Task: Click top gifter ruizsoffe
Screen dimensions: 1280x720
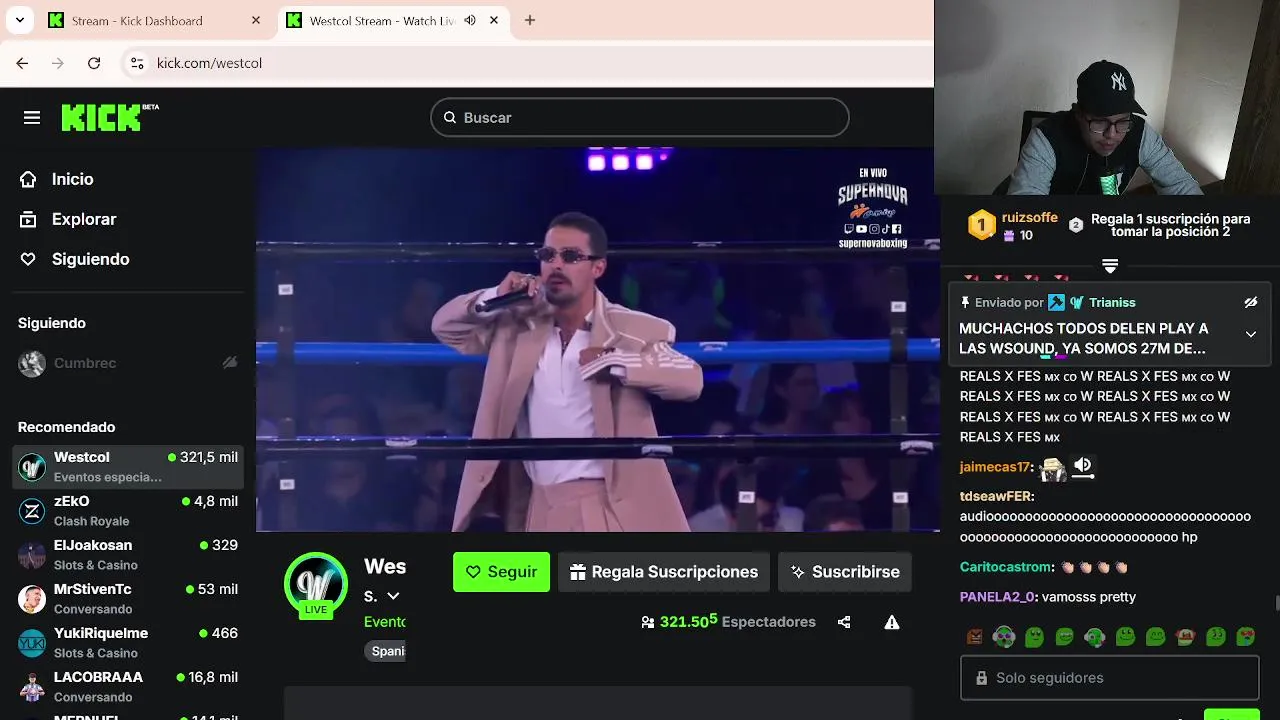Action: (x=1029, y=217)
